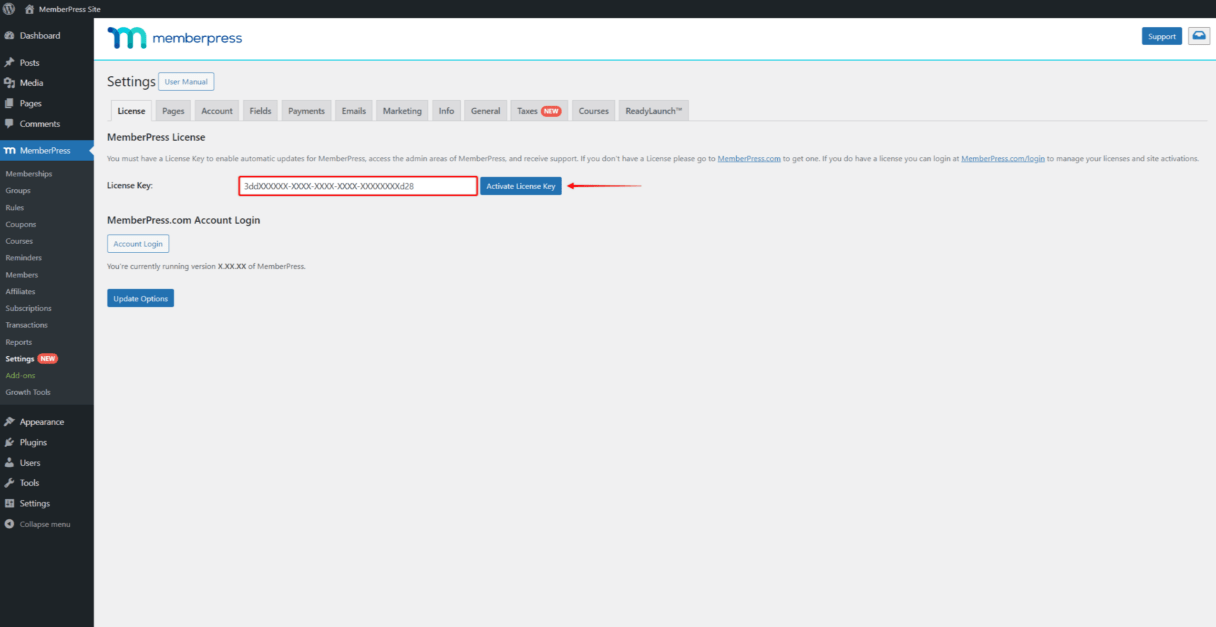Open the Dashboard icon in sidebar
This screenshot has height=627, width=1216.
tap(9, 36)
